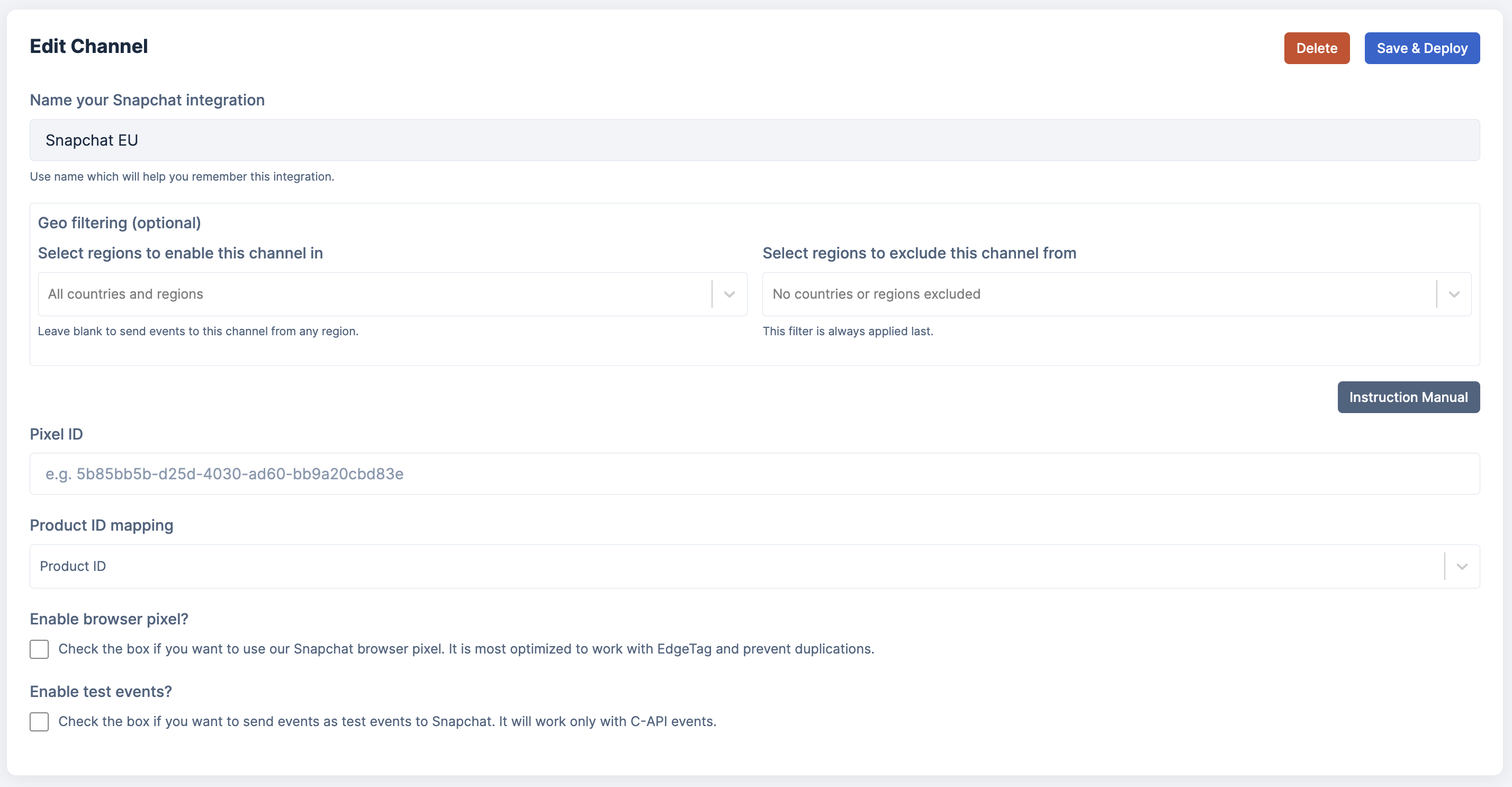Click the Geo filtering (optional) heading
Viewport: 1512px width, 787px height.
[119, 223]
